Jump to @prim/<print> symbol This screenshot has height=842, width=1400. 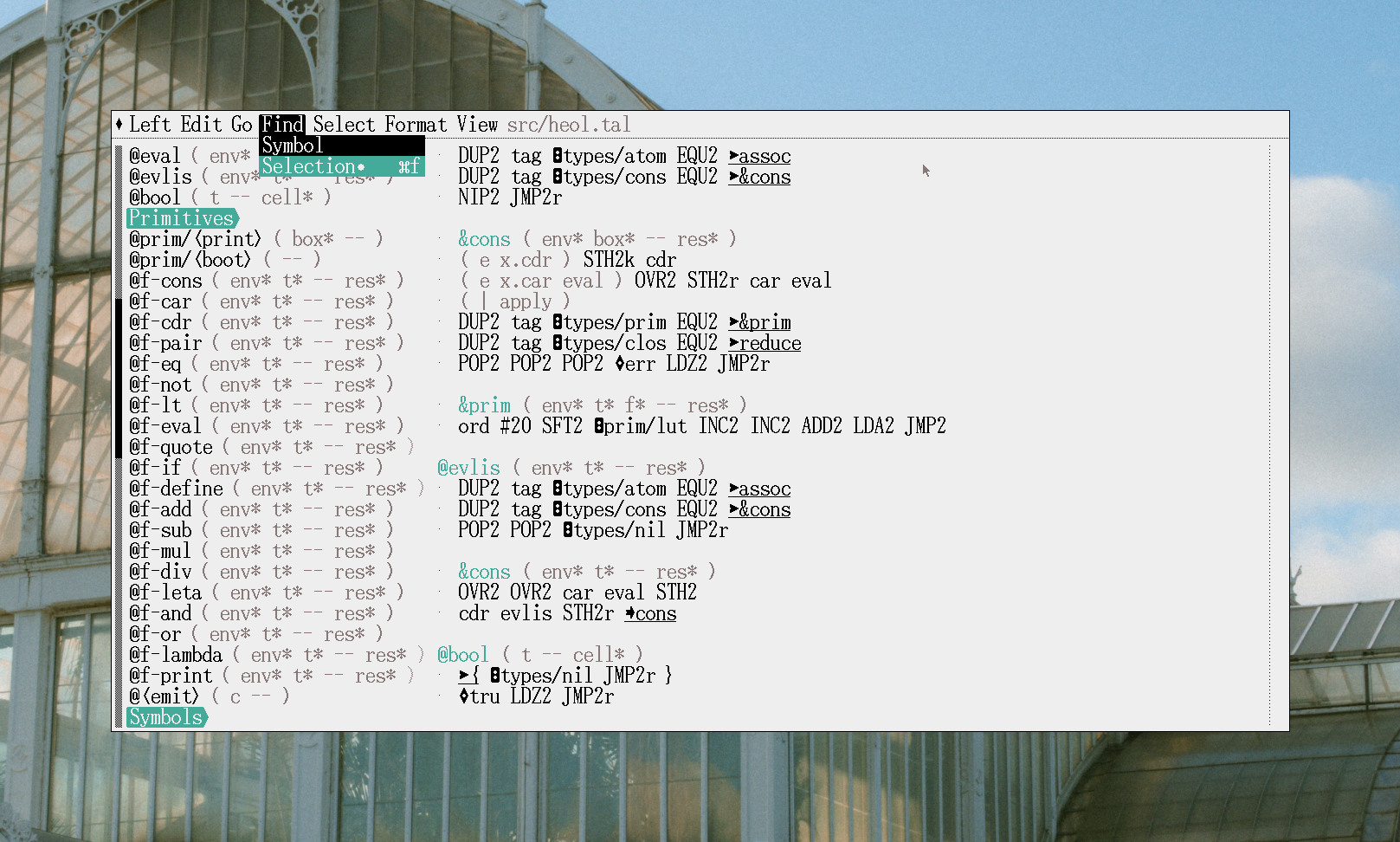(x=195, y=239)
